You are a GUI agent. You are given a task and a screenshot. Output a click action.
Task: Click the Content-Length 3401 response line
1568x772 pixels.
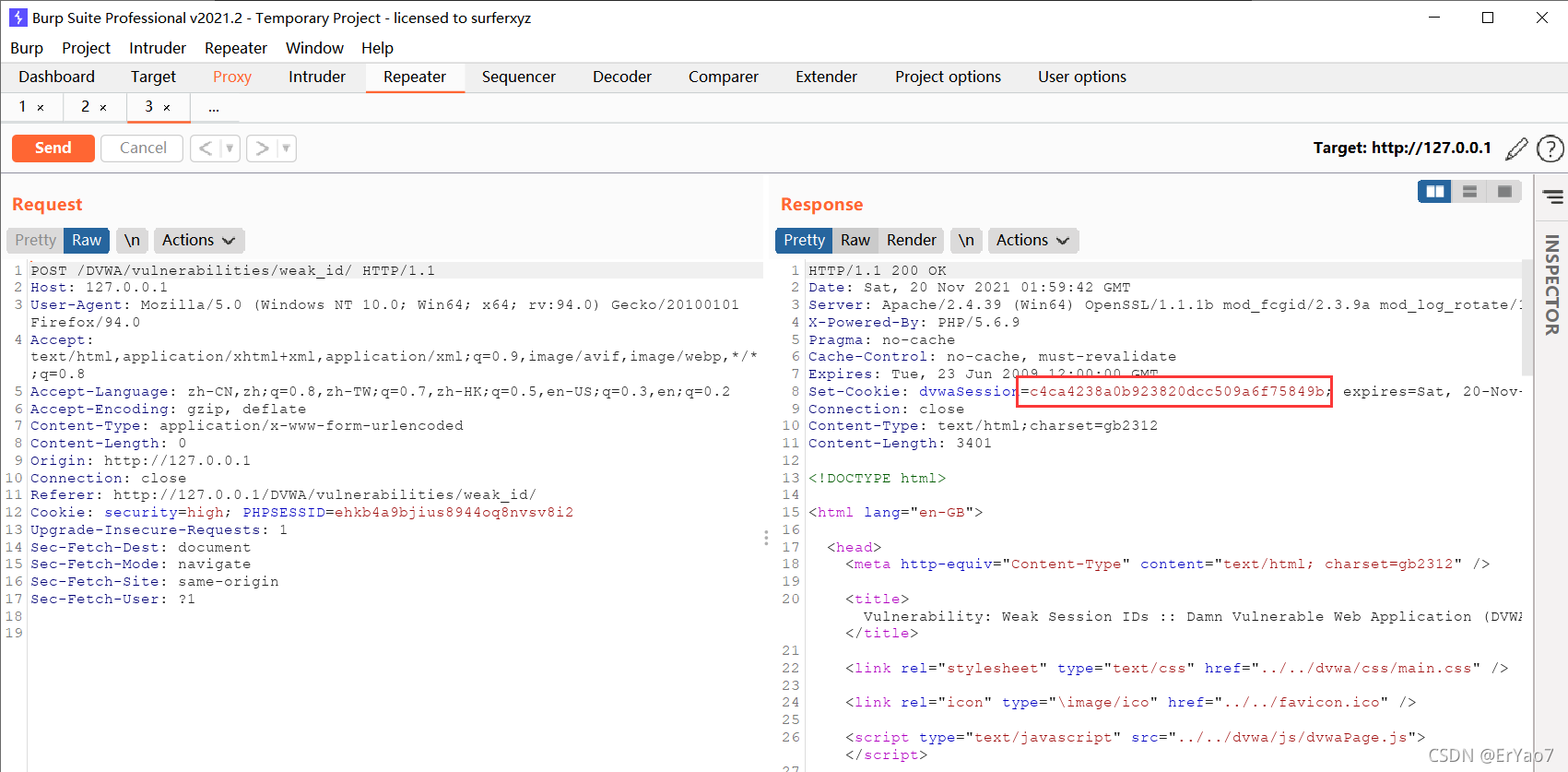click(x=900, y=443)
